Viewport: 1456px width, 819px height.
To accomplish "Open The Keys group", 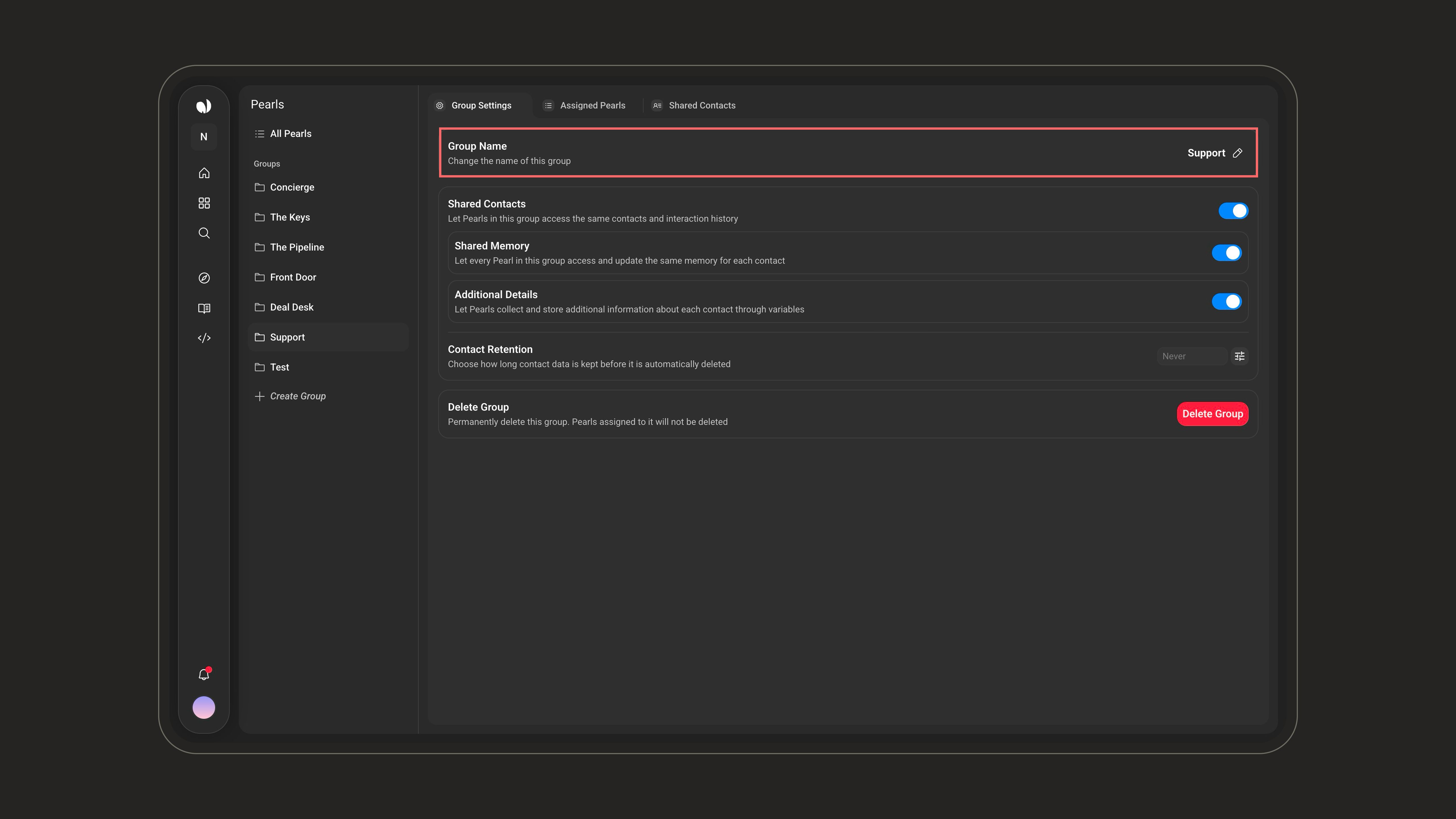I will click(328, 217).
